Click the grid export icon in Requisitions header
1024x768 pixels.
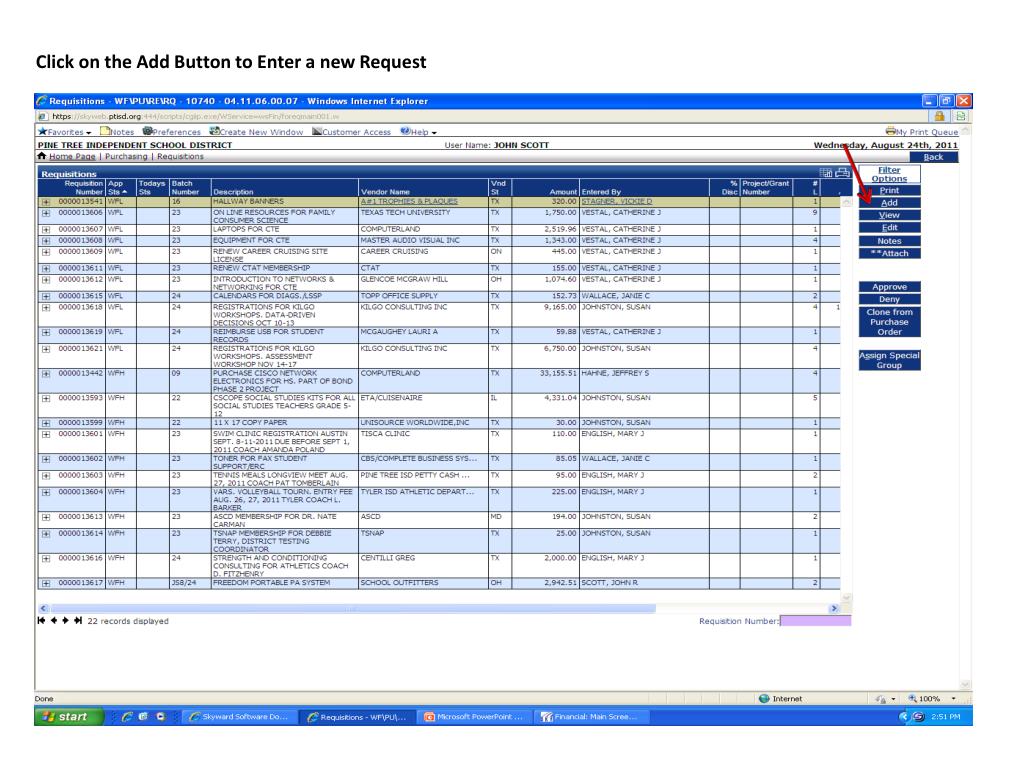coord(825,173)
